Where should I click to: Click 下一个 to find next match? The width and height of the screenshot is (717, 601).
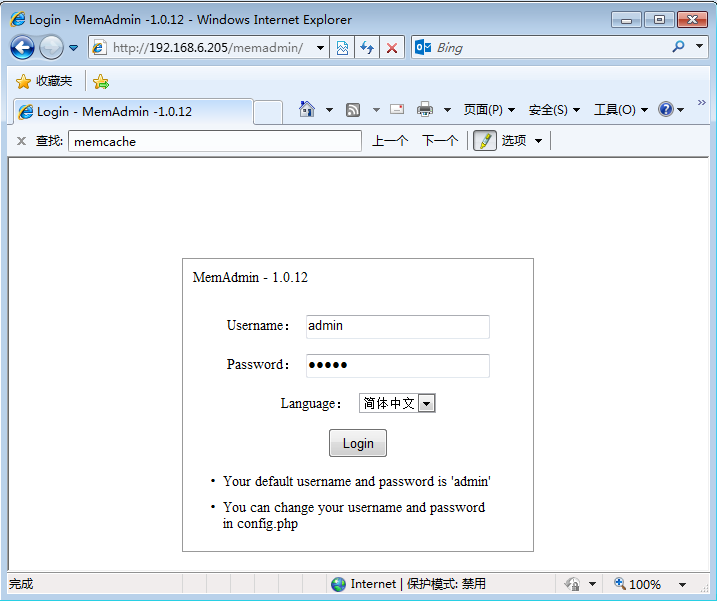coord(440,141)
